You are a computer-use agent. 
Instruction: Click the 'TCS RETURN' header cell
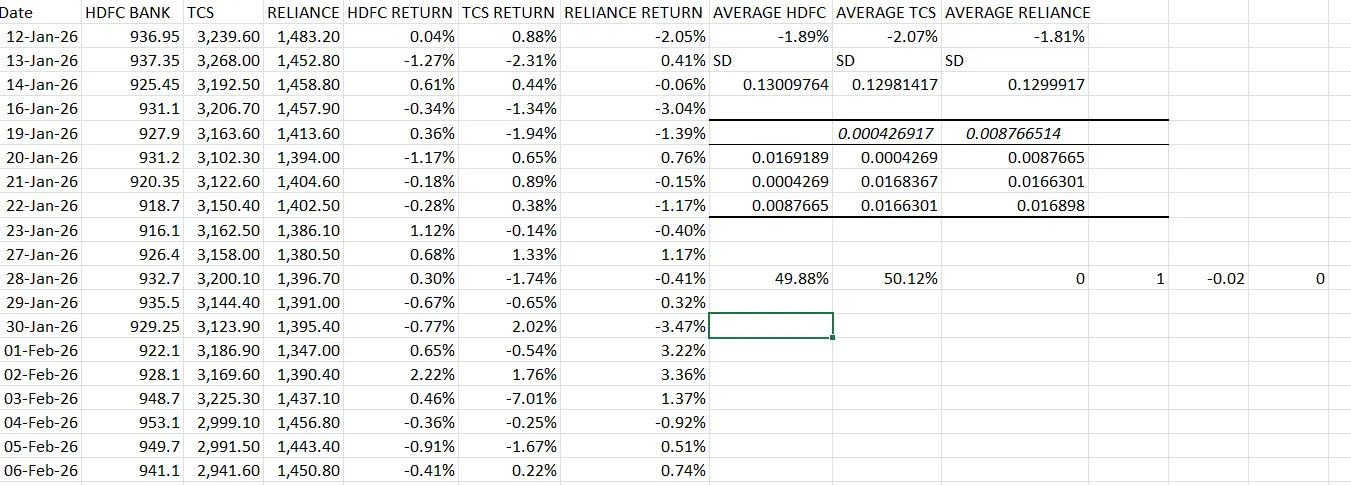(509, 13)
